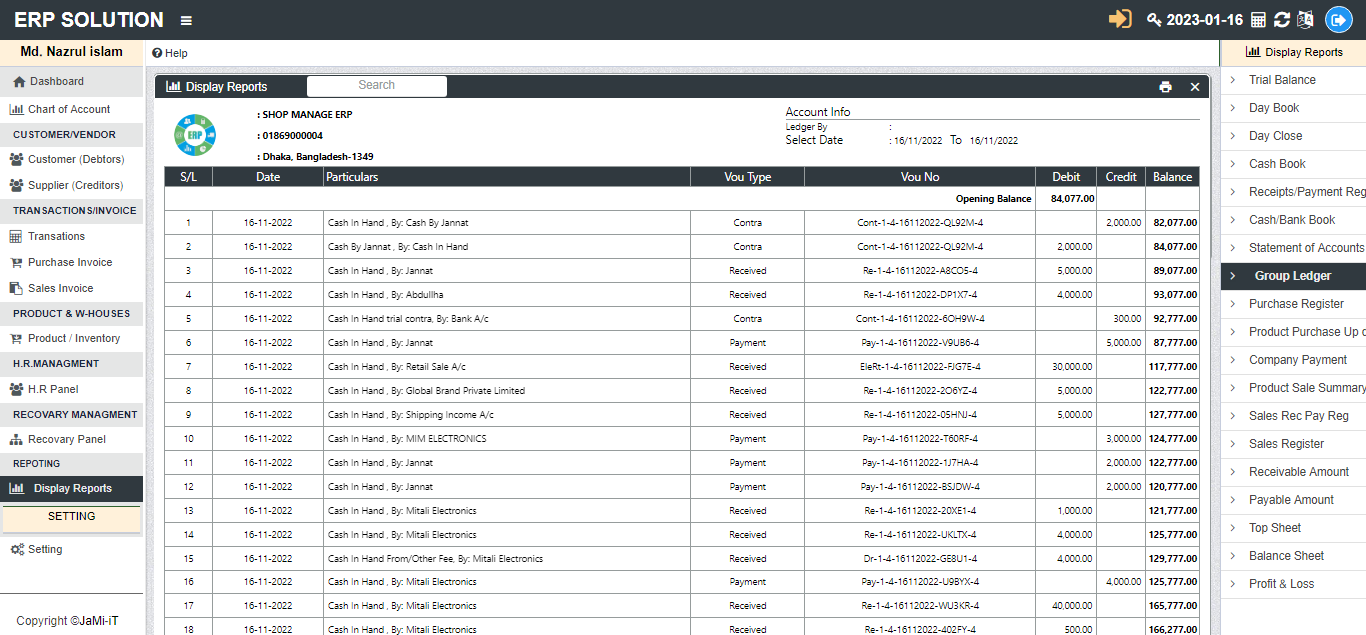Viewport: 1366px width, 635px height.
Task: Open Sales Invoice from the sidebar
Action: [60, 288]
